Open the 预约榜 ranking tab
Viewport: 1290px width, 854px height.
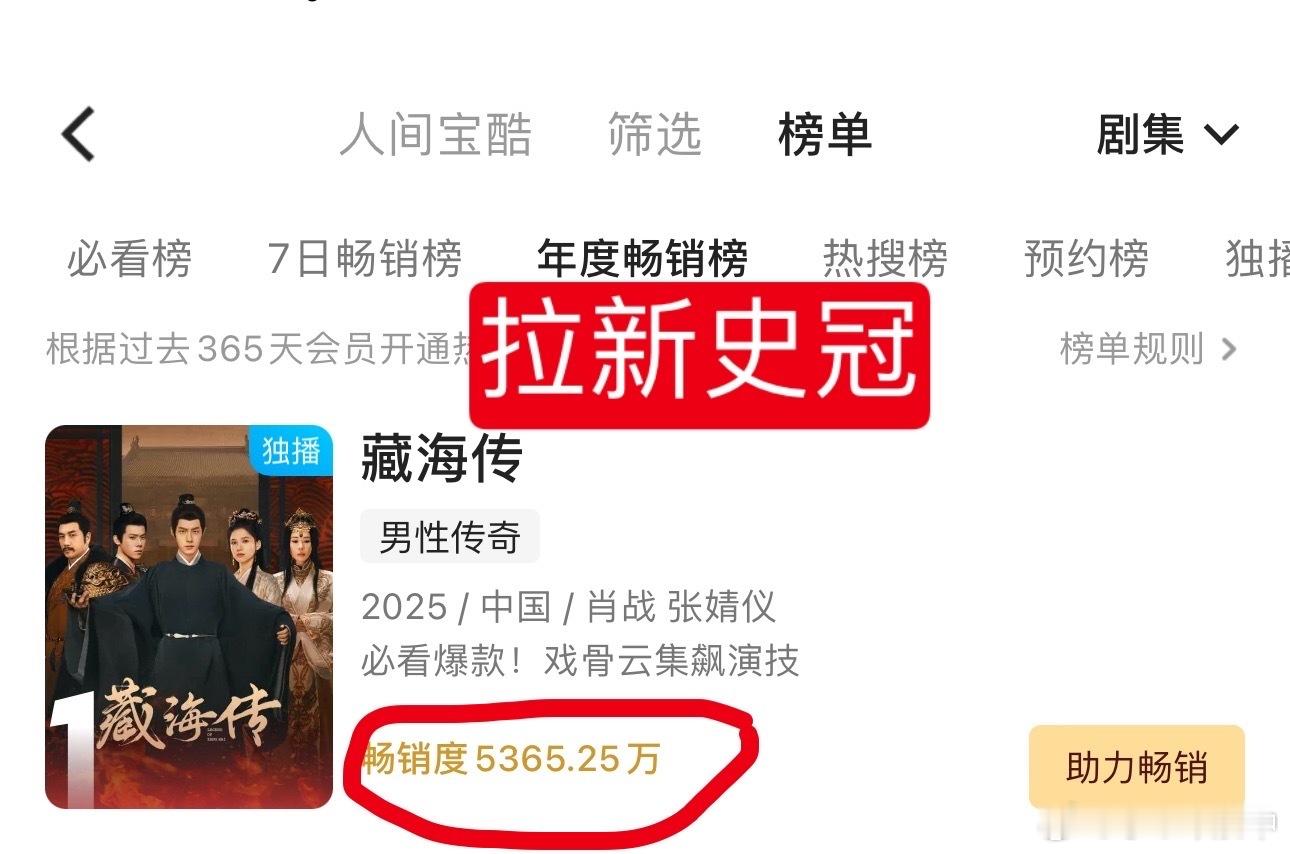(x=1086, y=260)
